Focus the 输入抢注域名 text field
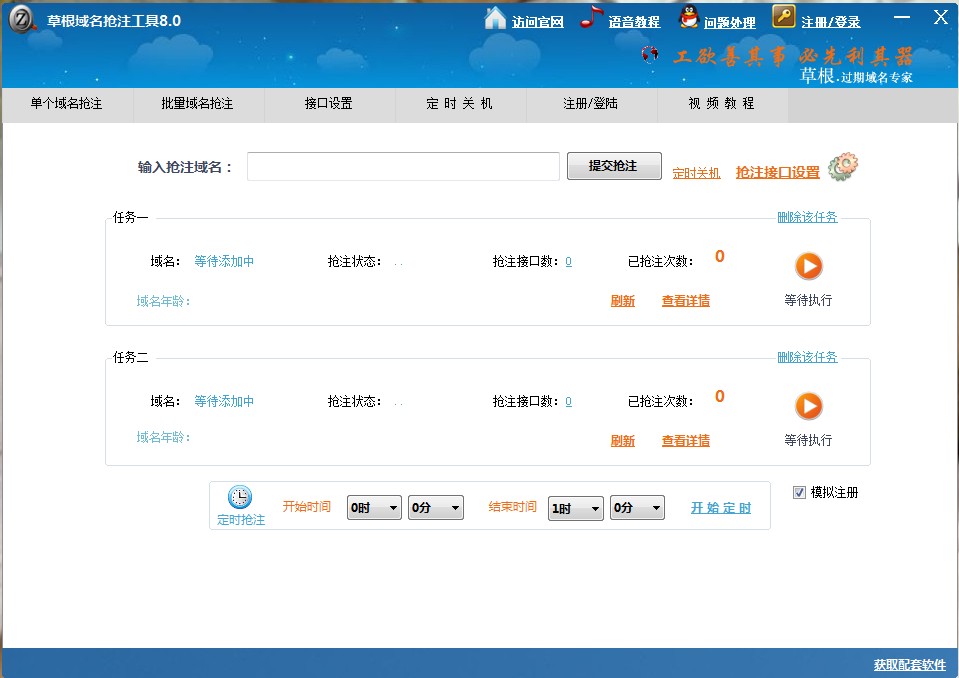The width and height of the screenshot is (959, 678). (x=403, y=167)
